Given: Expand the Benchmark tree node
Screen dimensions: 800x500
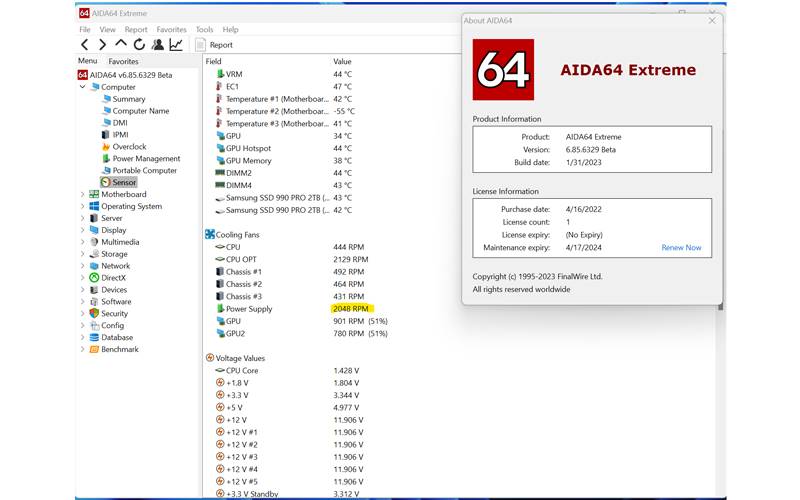Looking at the screenshot, I should pyautogui.click(x=83, y=349).
